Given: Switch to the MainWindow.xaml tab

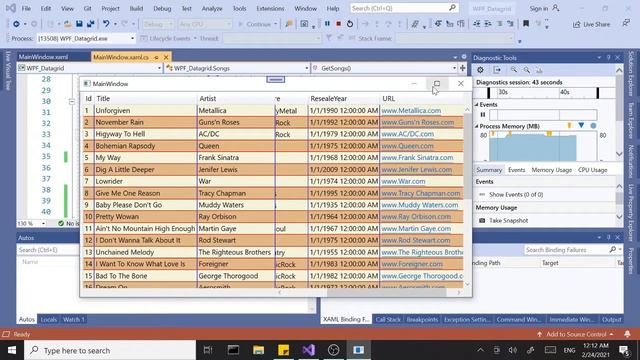Looking at the screenshot, I should [43, 57].
